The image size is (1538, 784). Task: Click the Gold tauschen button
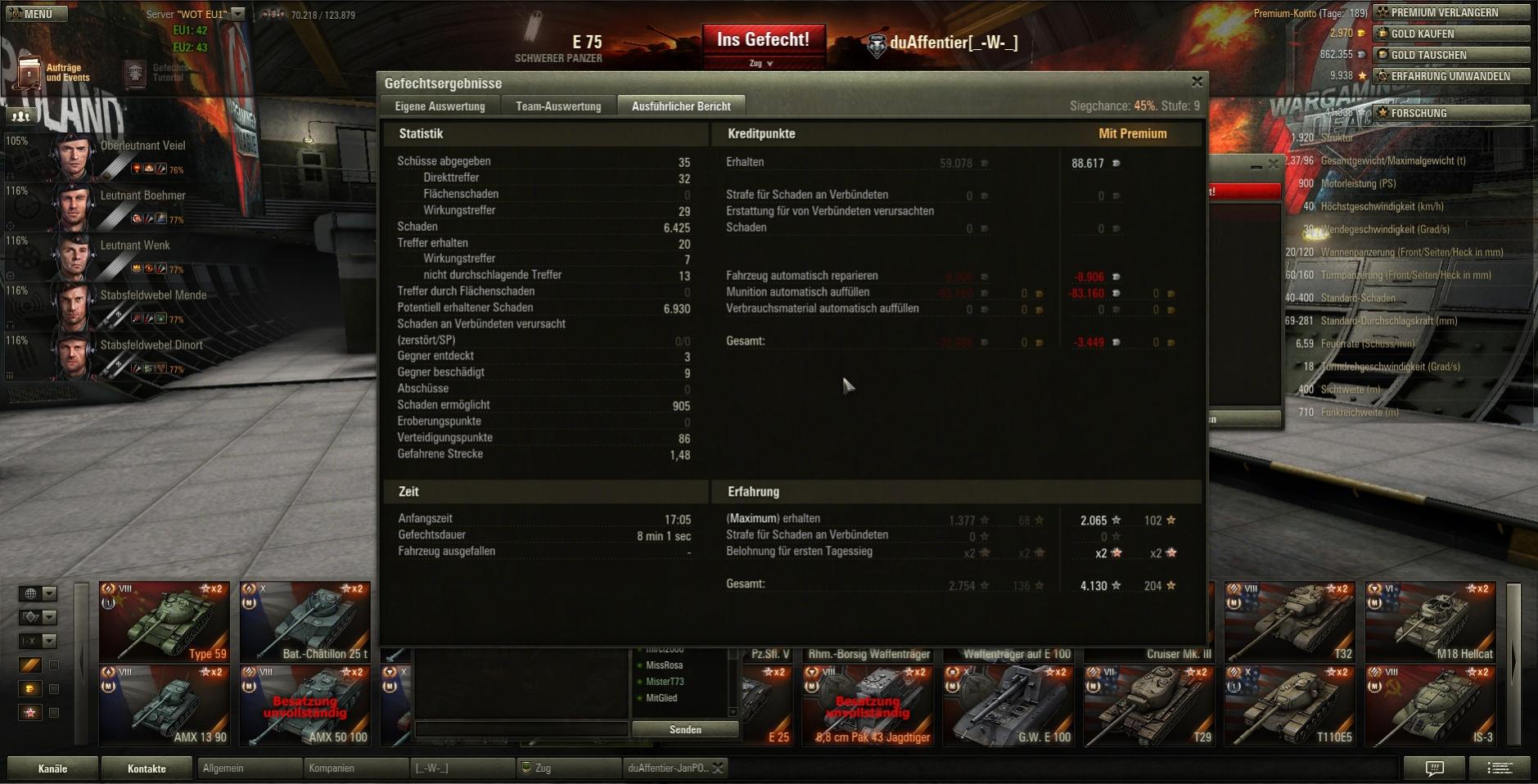pos(1451,55)
